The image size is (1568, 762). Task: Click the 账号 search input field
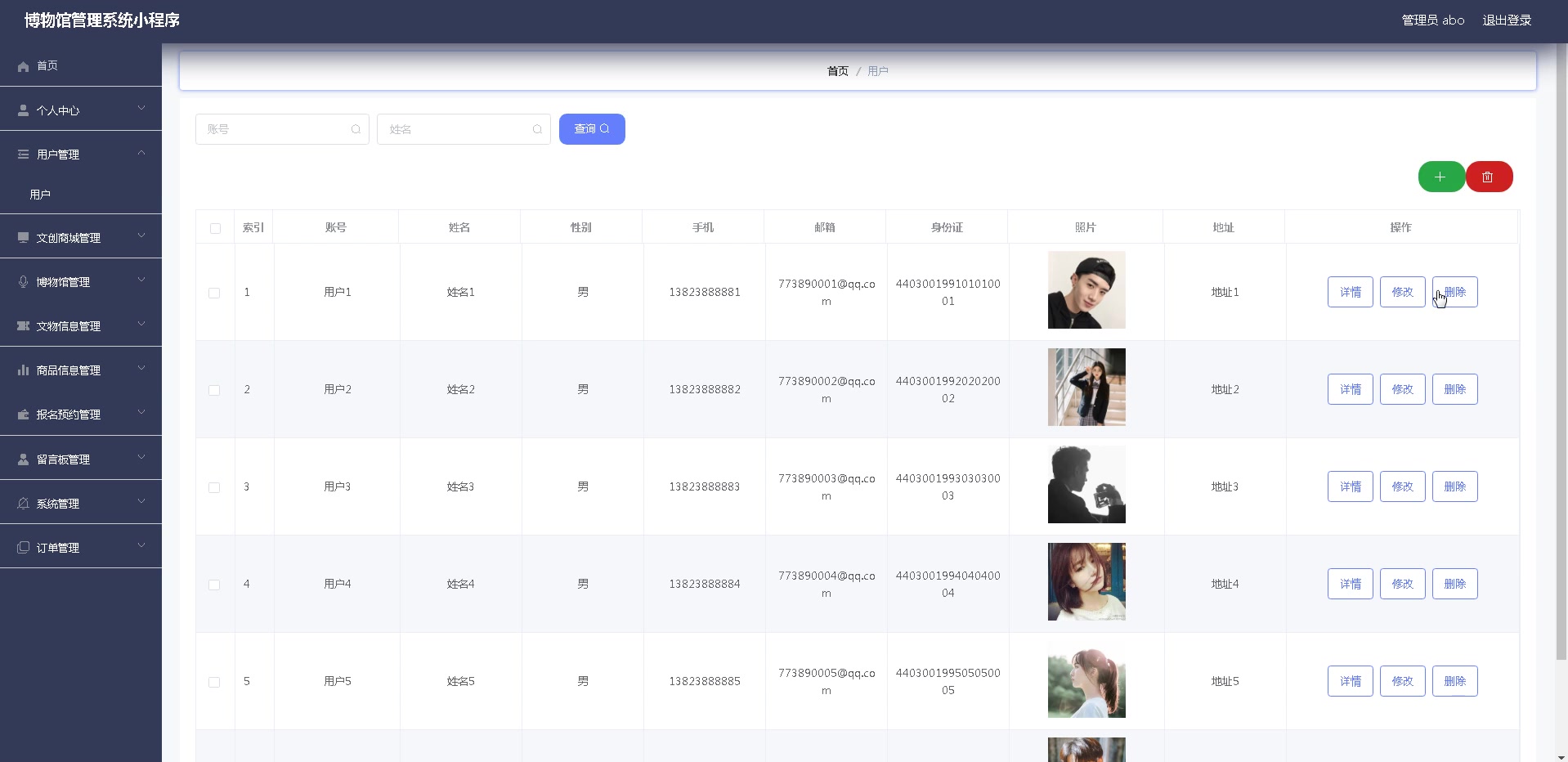282,129
